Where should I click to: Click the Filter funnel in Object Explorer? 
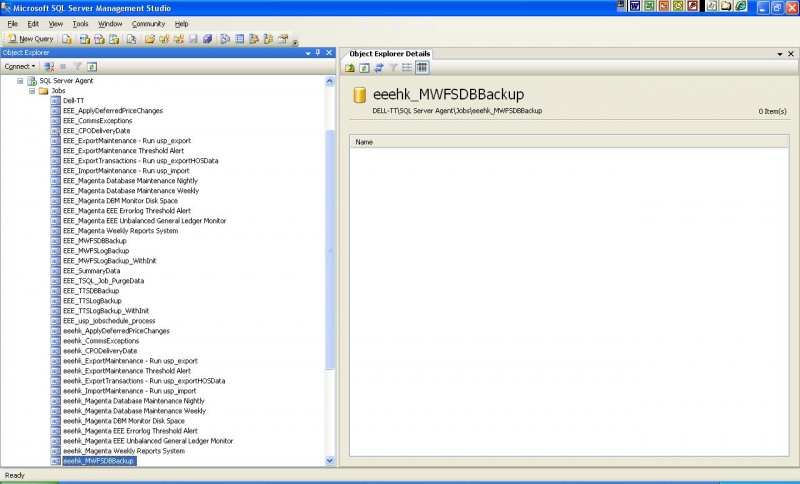(x=78, y=66)
